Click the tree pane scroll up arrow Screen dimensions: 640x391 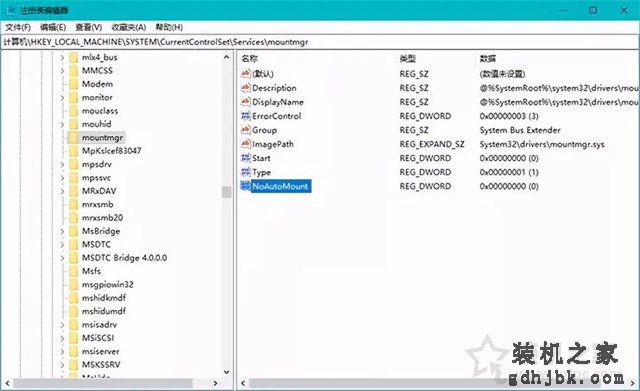pos(226,58)
